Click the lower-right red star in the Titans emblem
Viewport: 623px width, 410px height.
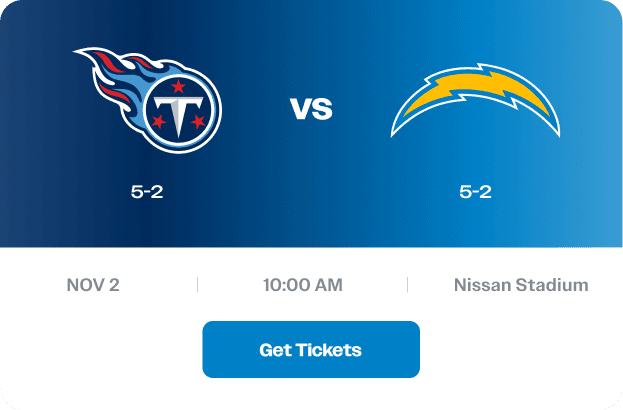pyautogui.click(x=198, y=121)
